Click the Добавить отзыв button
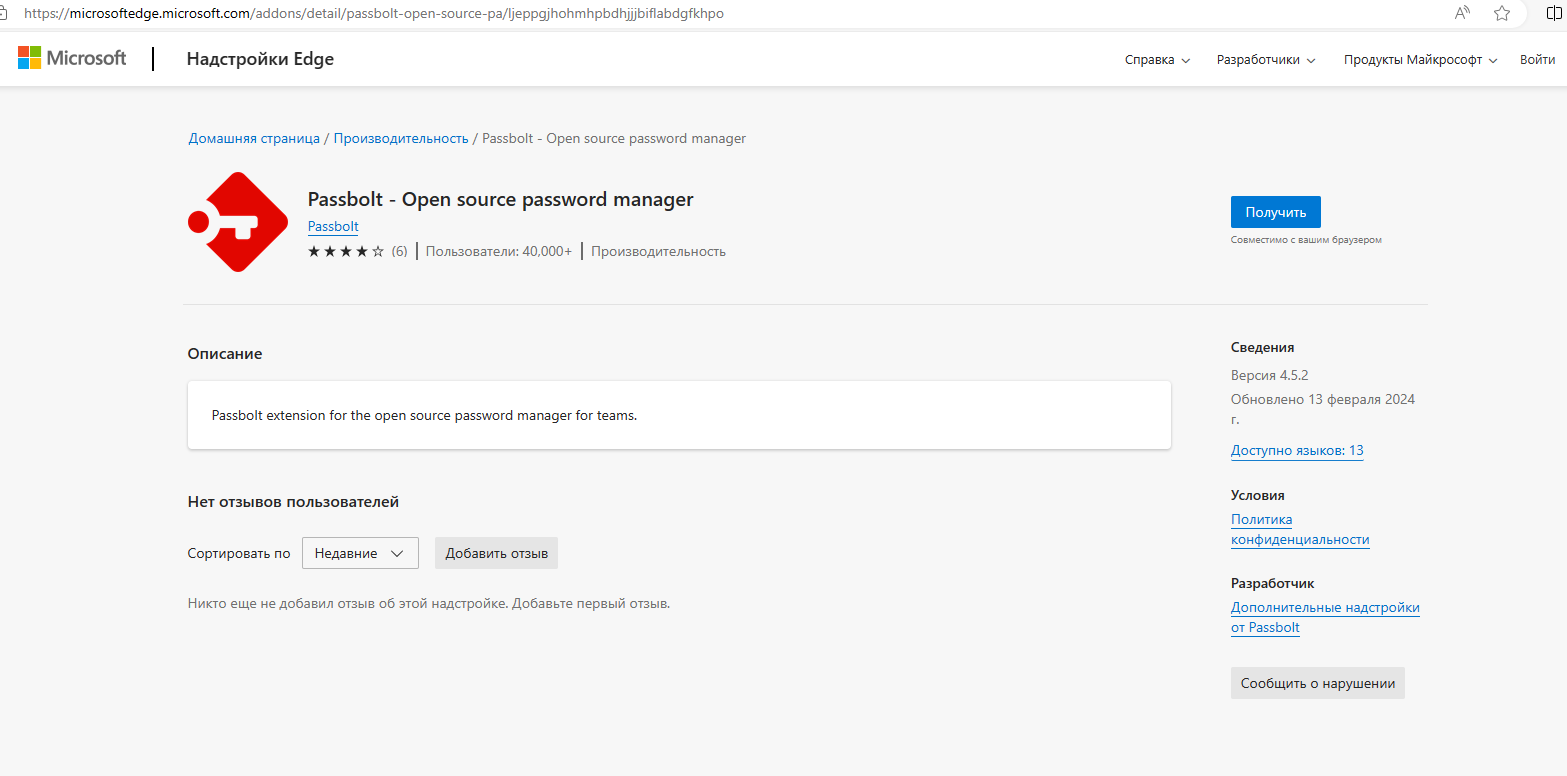The width and height of the screenshot is (1567, 776). click(x=496, y=553)
